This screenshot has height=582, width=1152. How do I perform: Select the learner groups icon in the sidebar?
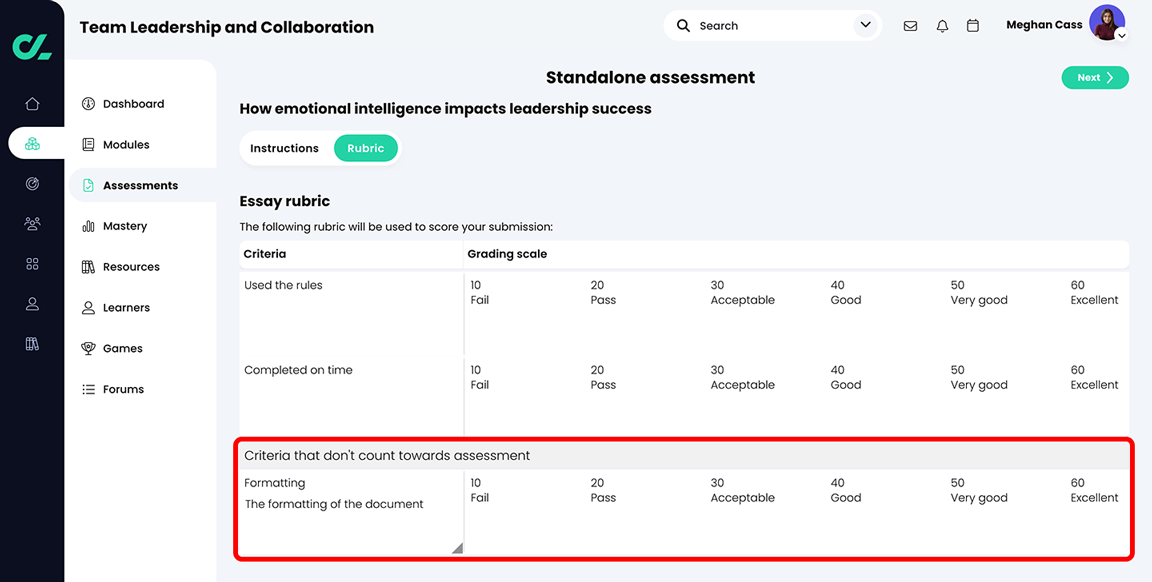(x=32, y=223)
